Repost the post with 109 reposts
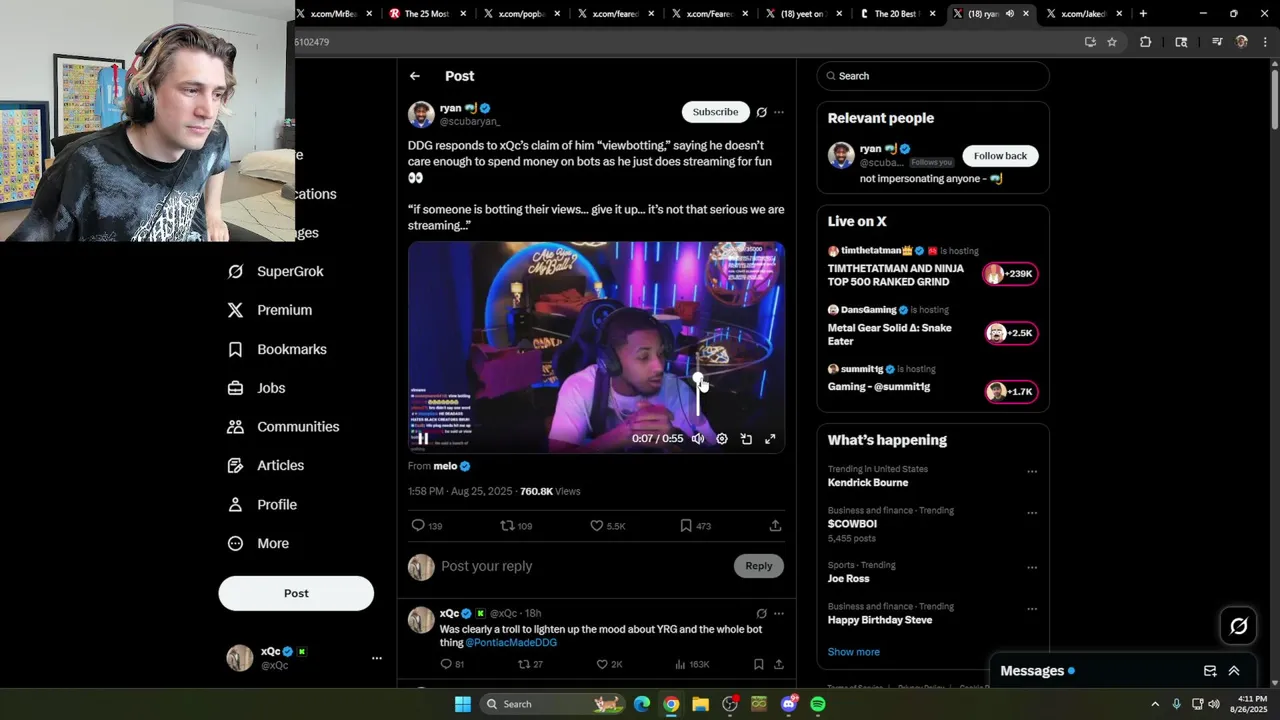This screenshot has height=720, width=1280. point(516,525)
